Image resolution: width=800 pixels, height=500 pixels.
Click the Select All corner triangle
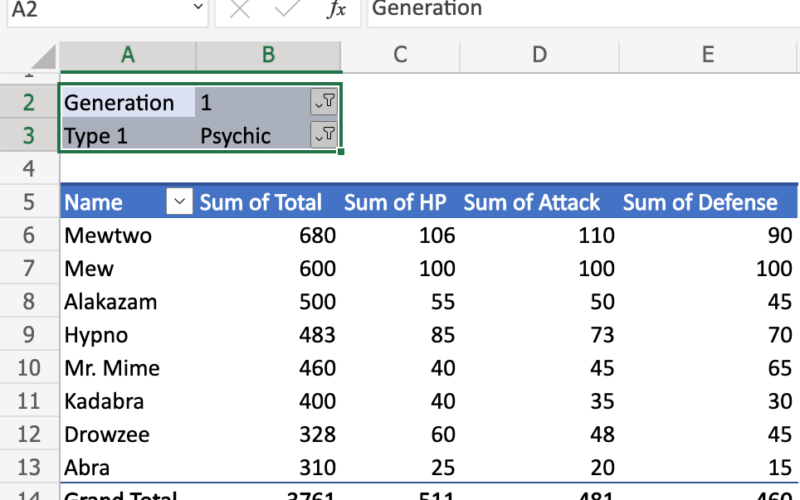(44, 57)
